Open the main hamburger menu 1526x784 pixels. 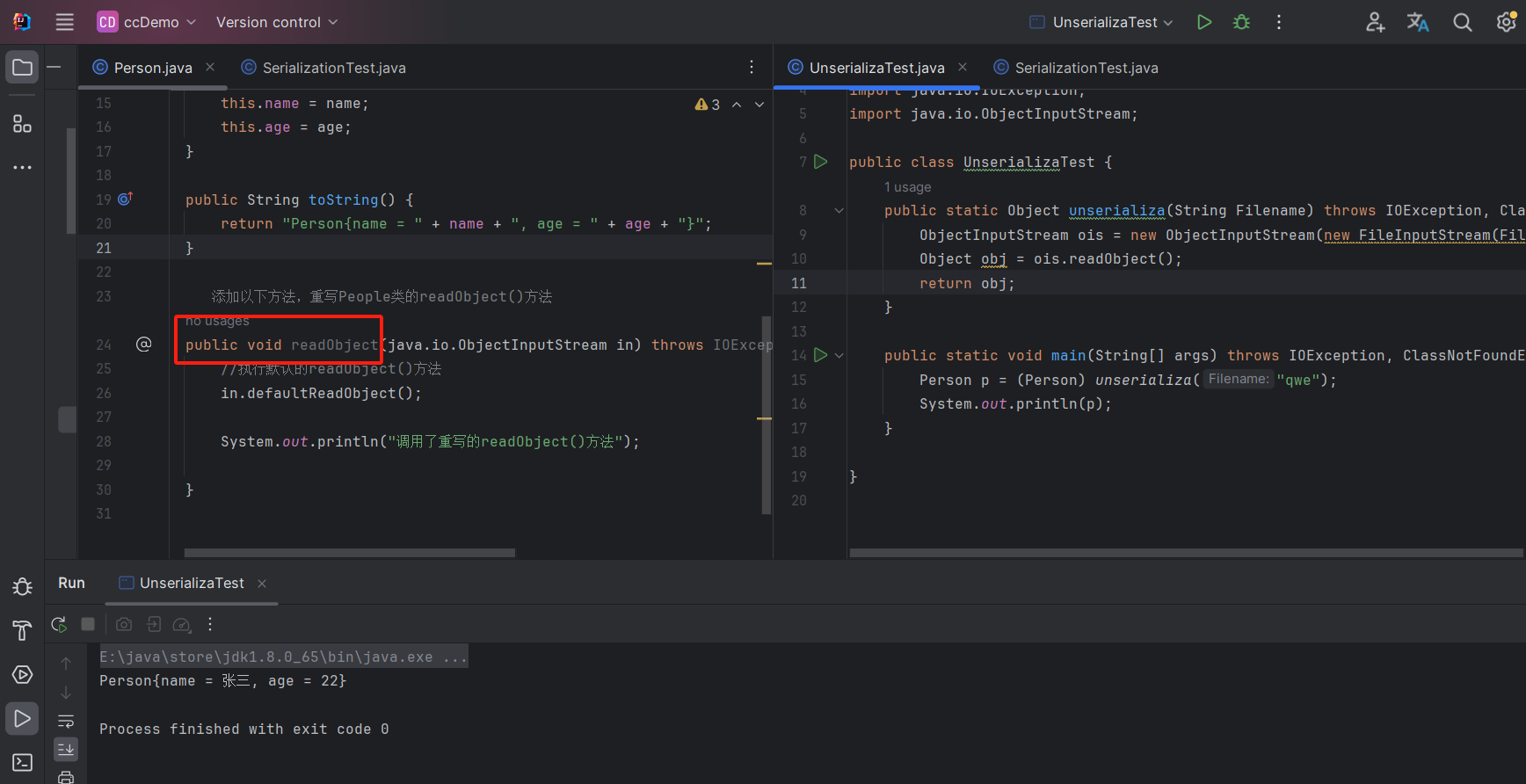tap(64, 22)
